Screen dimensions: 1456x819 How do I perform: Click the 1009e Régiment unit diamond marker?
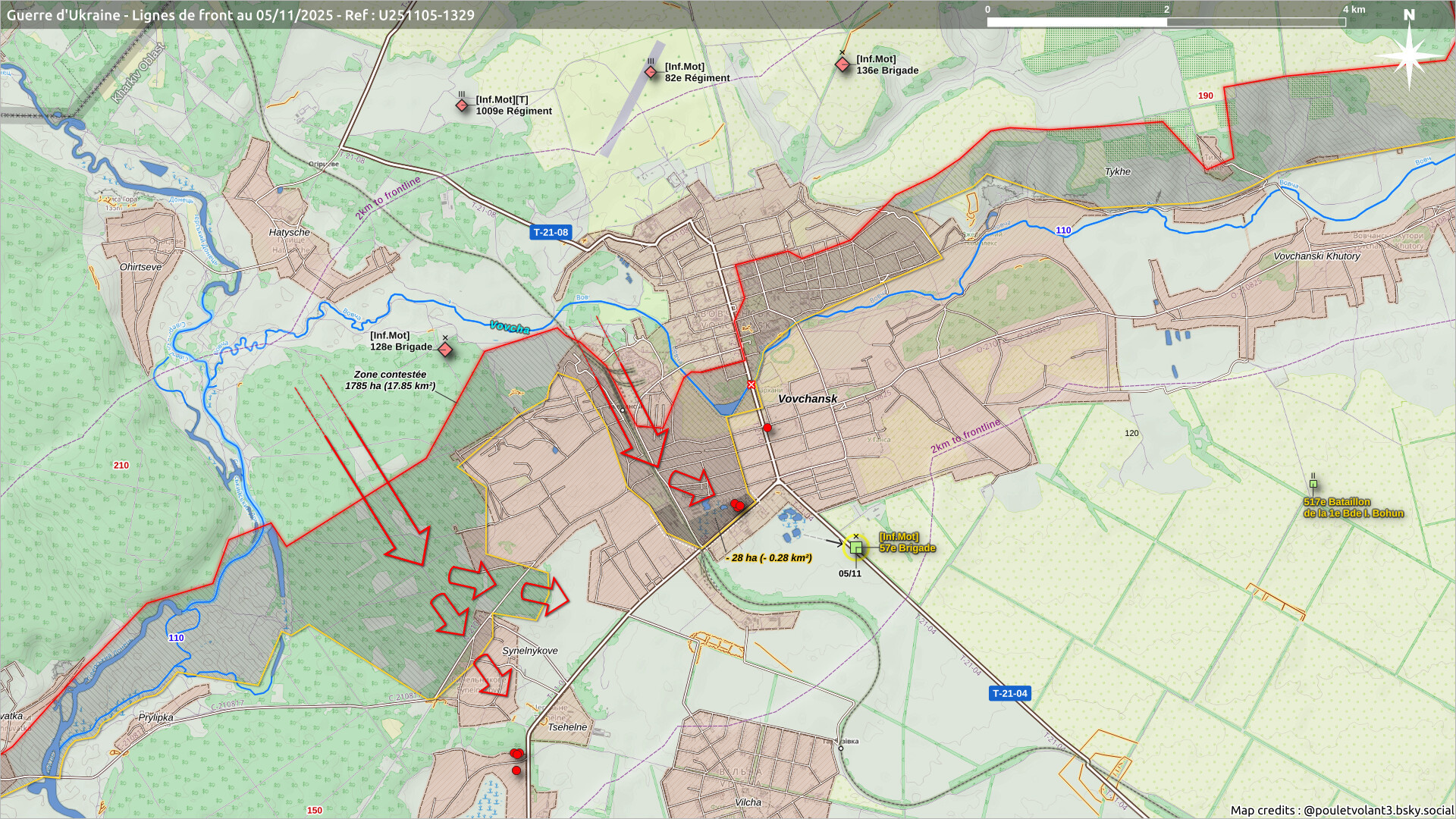(x=462, y=105)
